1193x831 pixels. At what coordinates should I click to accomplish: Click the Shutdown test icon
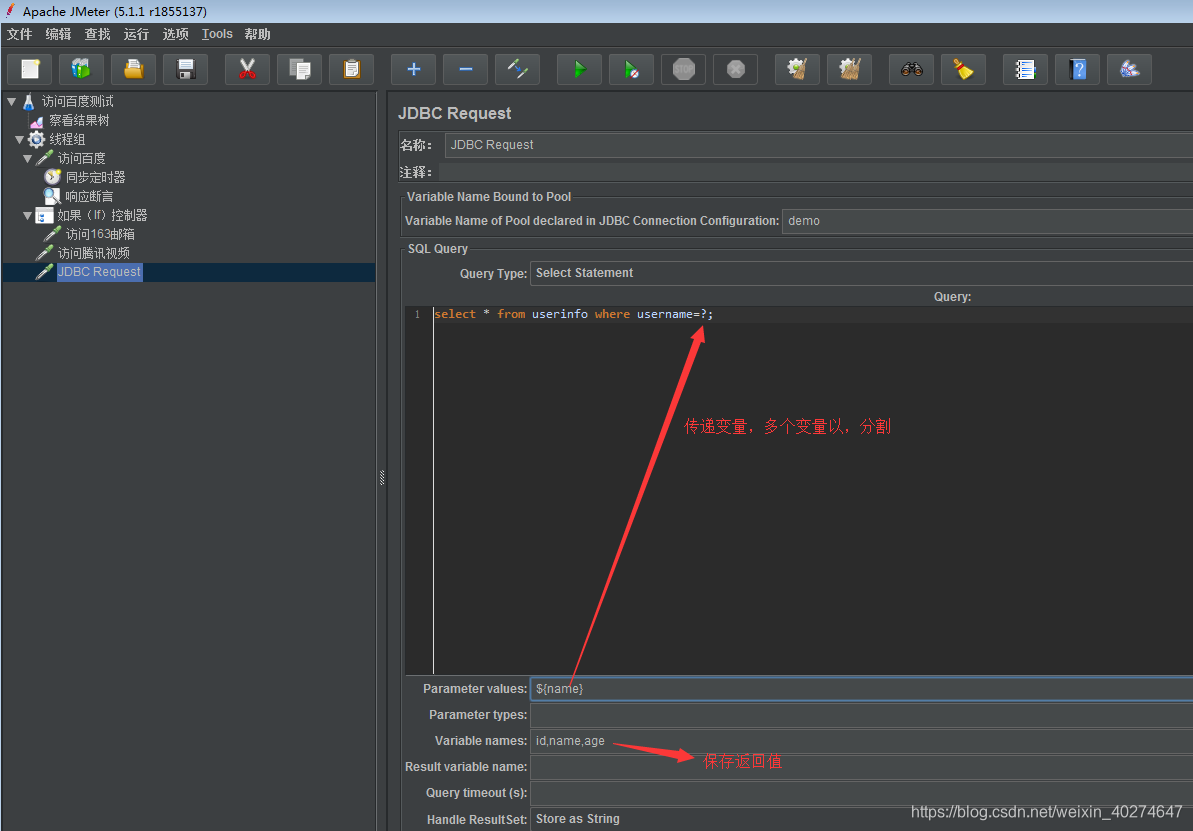736,69
